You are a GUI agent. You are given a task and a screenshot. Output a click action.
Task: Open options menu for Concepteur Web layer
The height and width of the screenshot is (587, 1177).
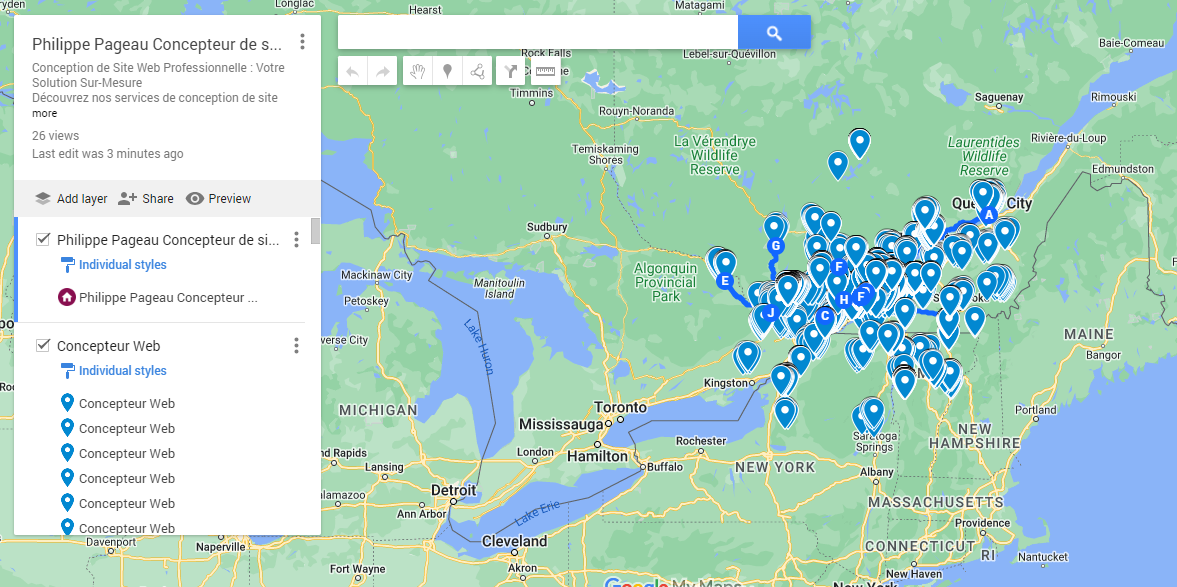point(297,345)
